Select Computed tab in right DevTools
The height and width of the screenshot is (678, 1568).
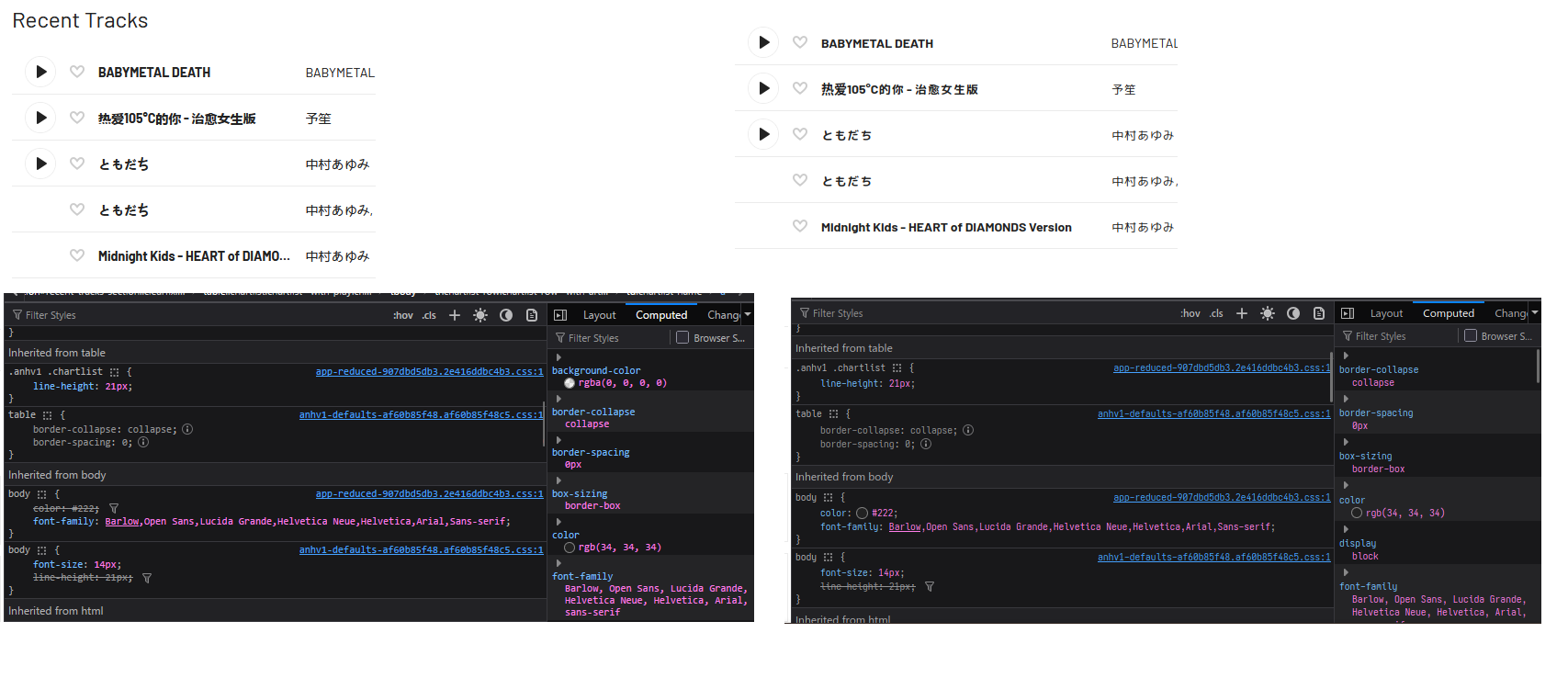point(1449,313)
